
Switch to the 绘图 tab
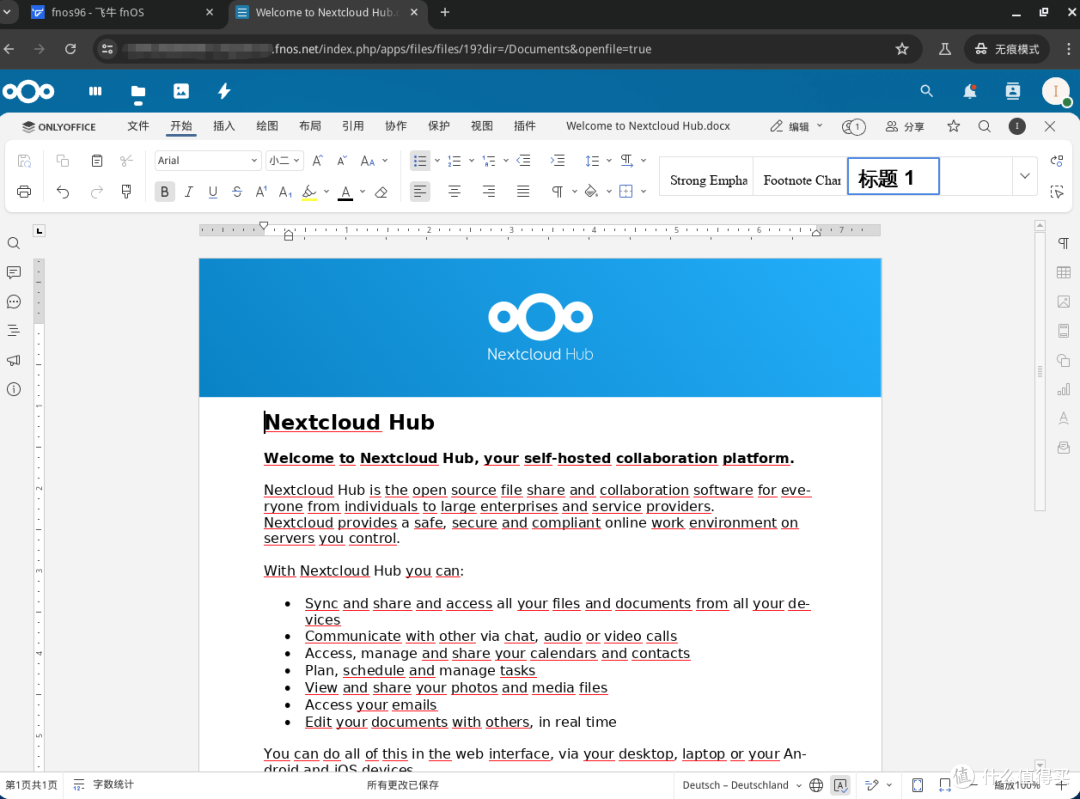tap(267, 126)
